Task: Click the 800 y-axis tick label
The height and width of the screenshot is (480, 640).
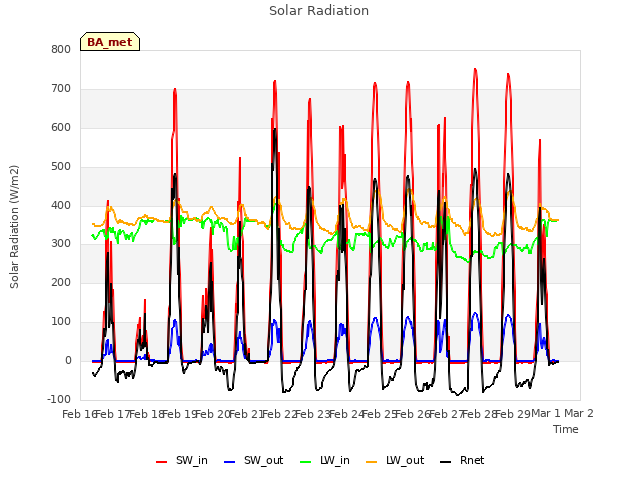Action: pyautogui.click(x=61, y=49)
